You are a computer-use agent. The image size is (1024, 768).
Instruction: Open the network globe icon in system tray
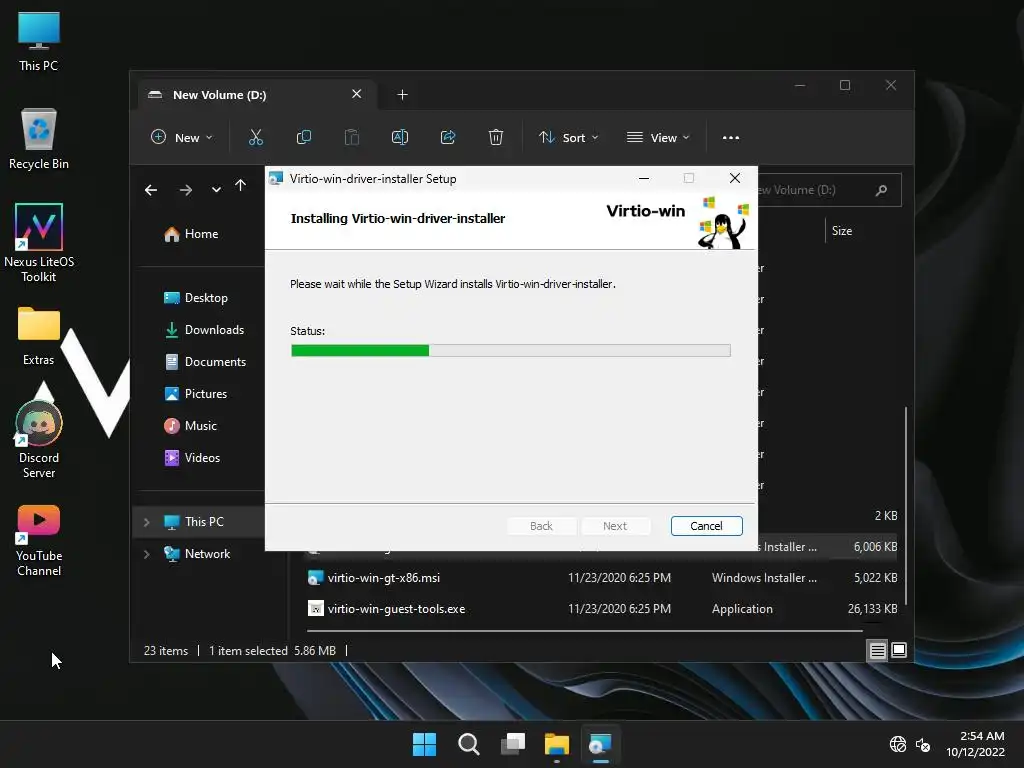click(898, 744)
